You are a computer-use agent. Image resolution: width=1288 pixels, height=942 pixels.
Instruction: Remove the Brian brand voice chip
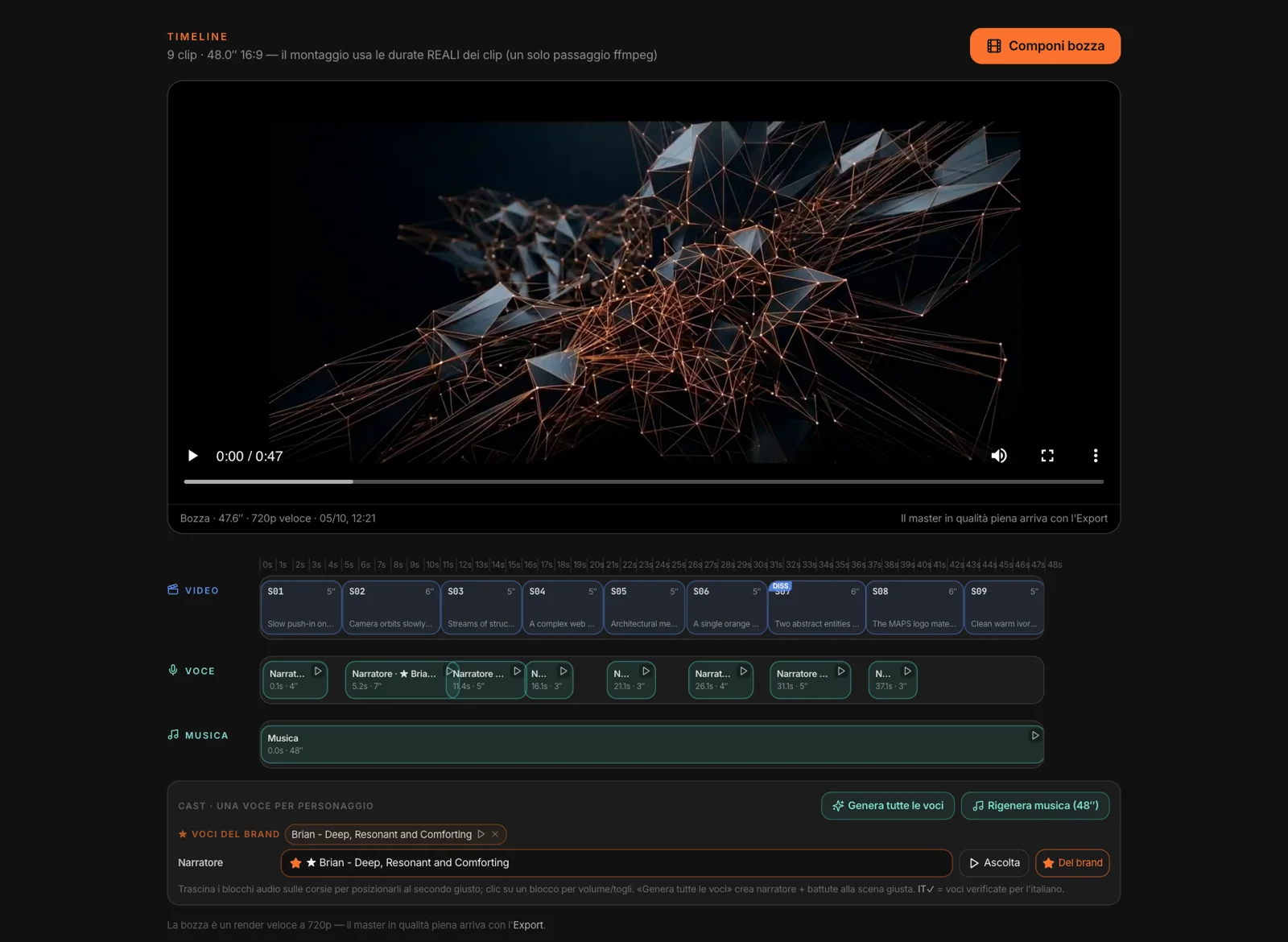point(495,834)
